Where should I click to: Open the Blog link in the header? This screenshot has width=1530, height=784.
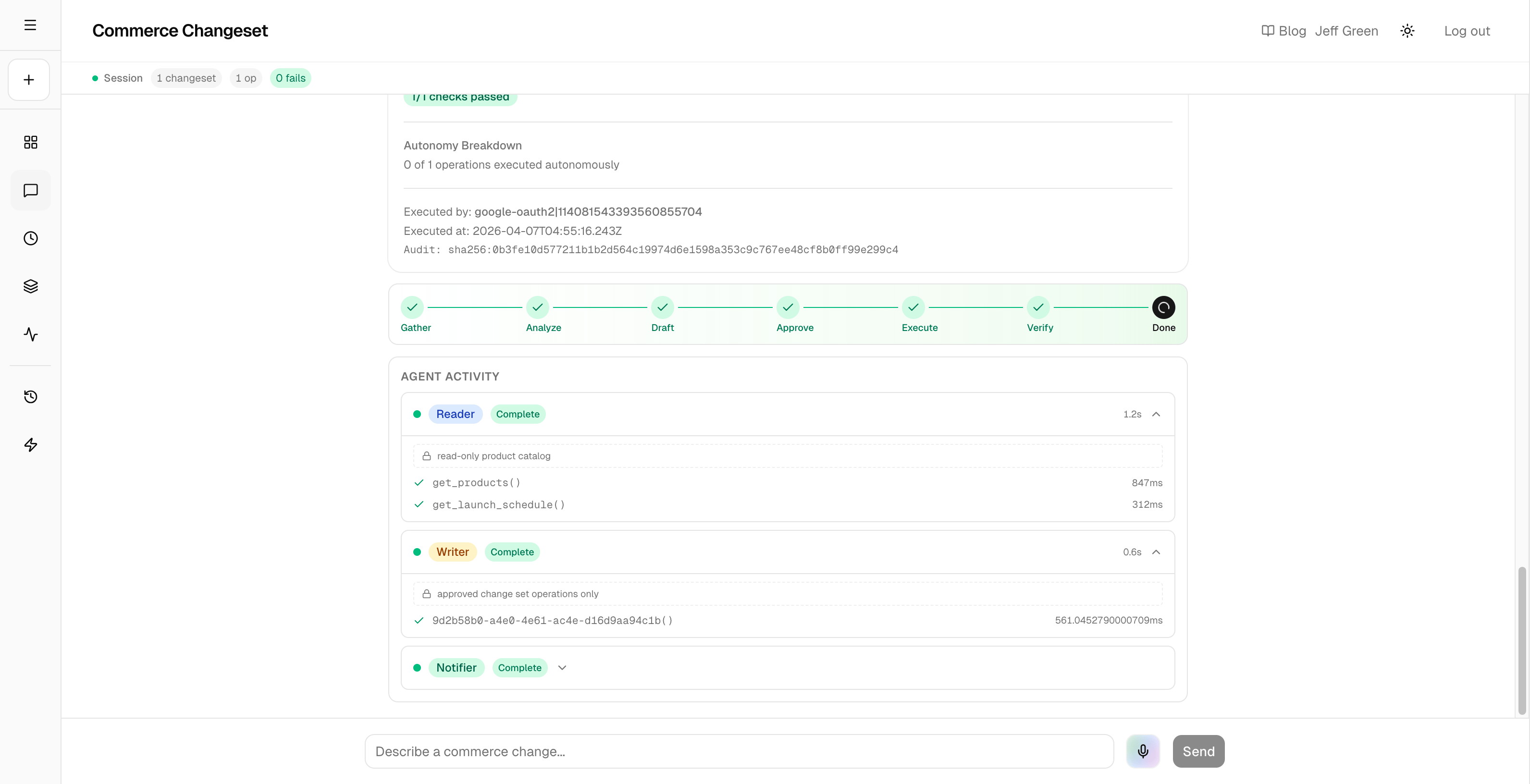click(x=1283, y=30)
